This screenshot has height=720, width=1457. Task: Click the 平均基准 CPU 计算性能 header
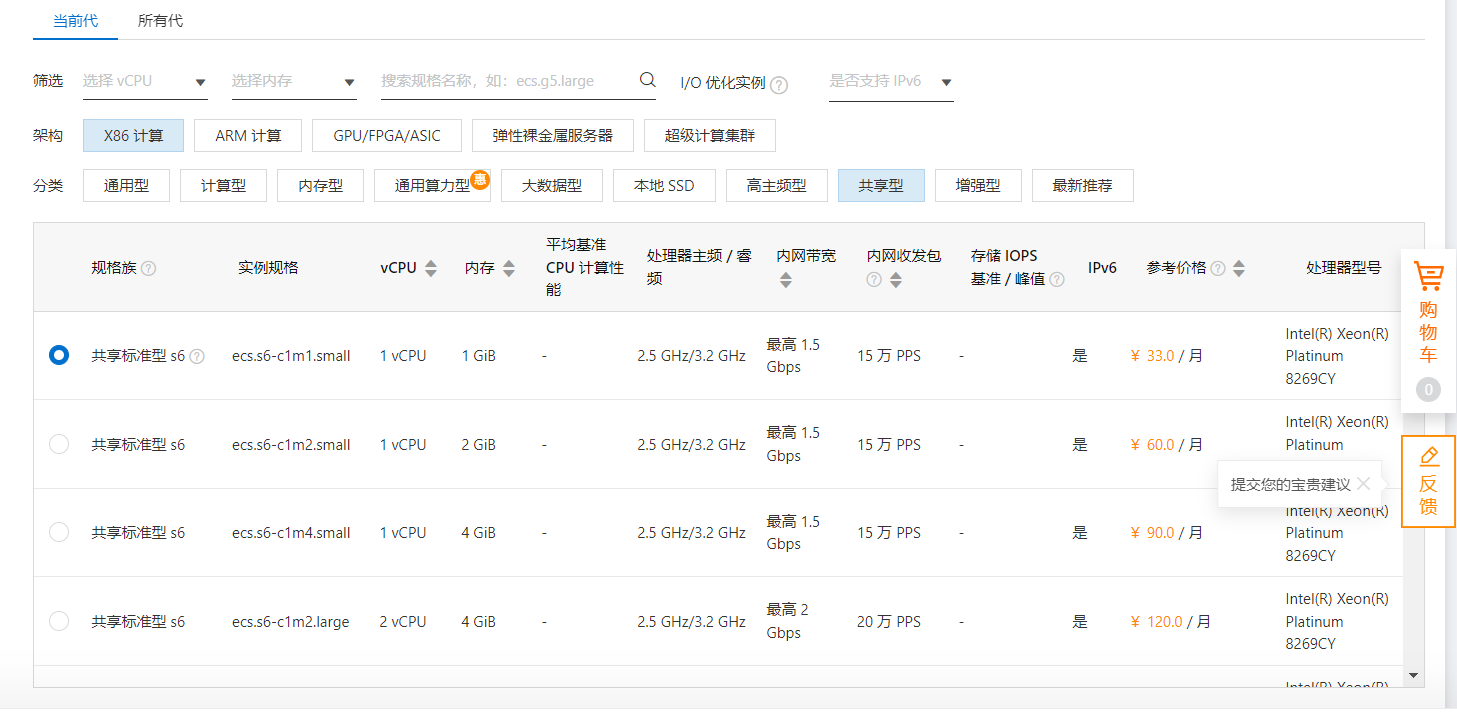pyautogui.click(x=585, y=267)
